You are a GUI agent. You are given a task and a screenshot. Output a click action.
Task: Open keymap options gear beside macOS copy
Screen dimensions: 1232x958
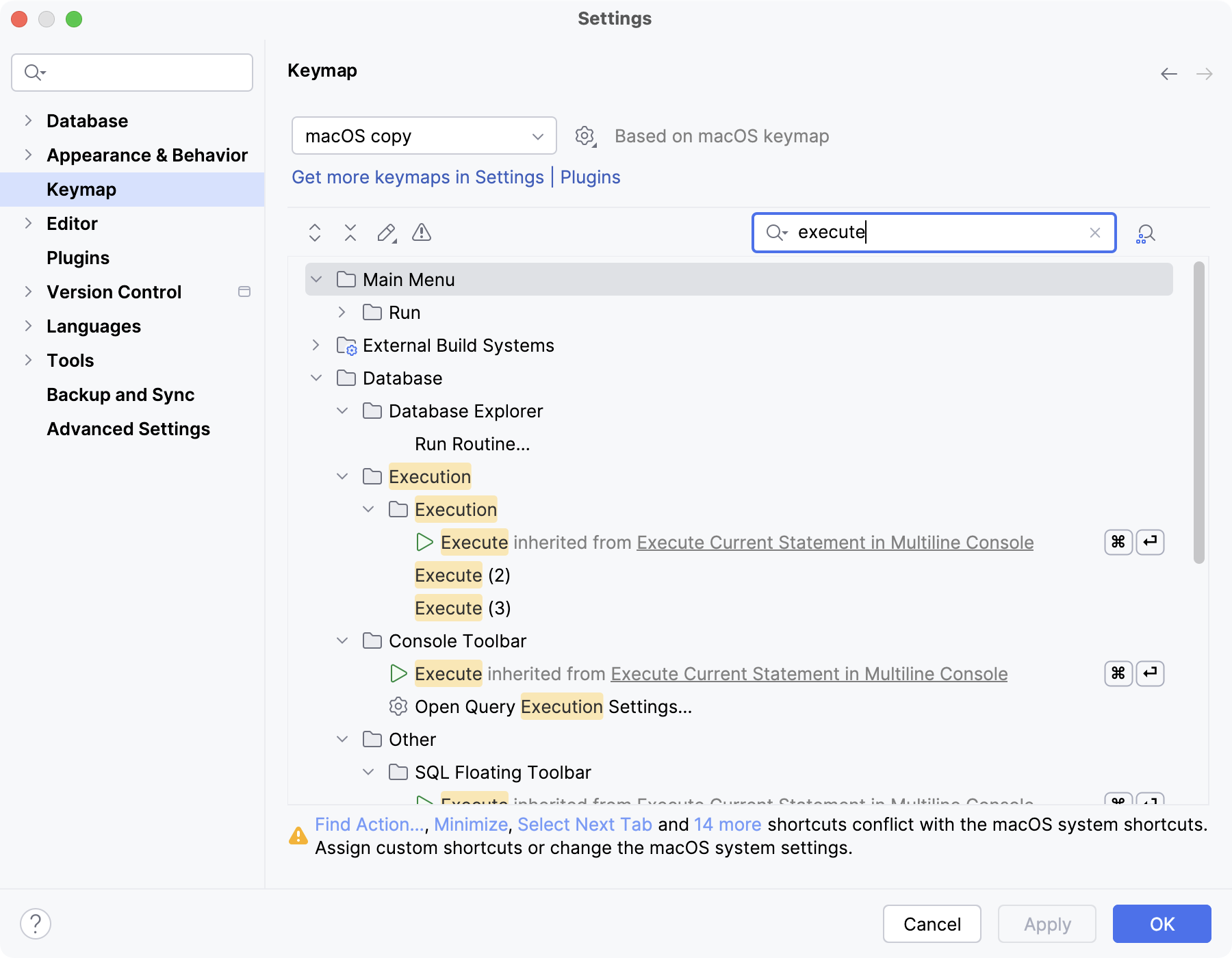pos(585,135)
